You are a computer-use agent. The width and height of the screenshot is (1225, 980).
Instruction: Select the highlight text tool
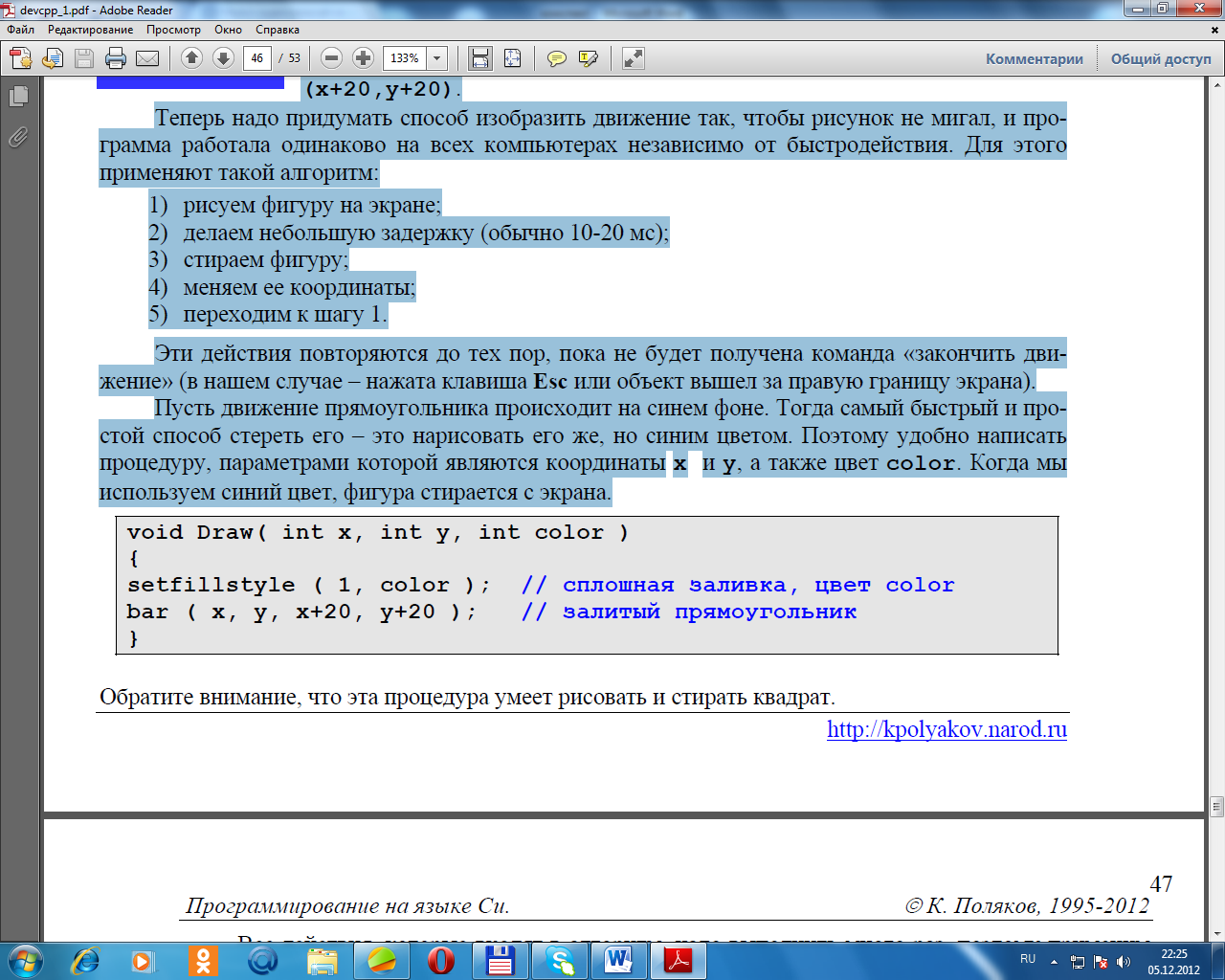point(589,58)
